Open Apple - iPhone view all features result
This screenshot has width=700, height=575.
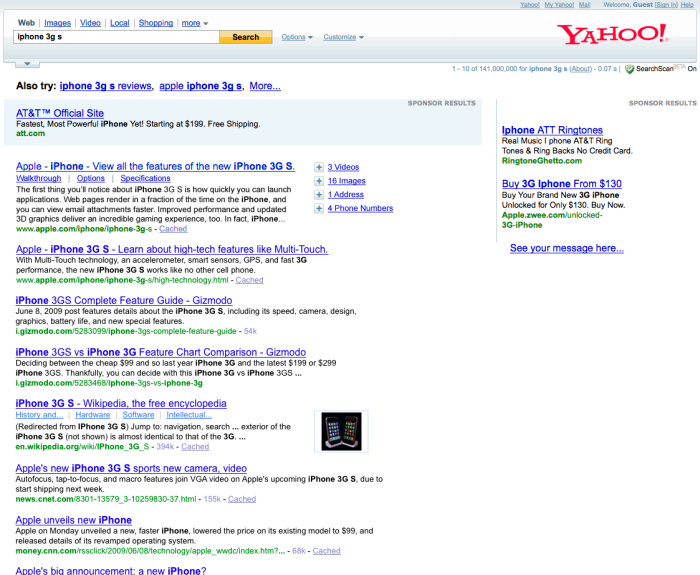pyautogui.click(x=155, y=166)
